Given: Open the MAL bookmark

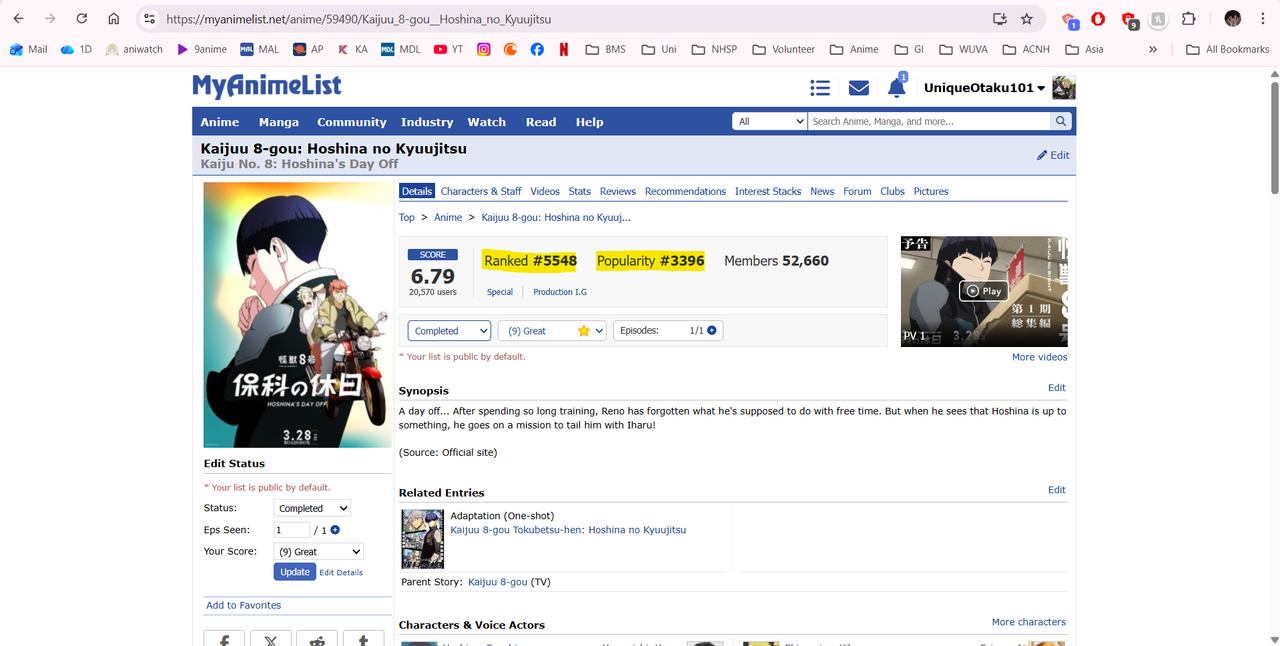Looking at the screenshot, I should tap(260, 49).
